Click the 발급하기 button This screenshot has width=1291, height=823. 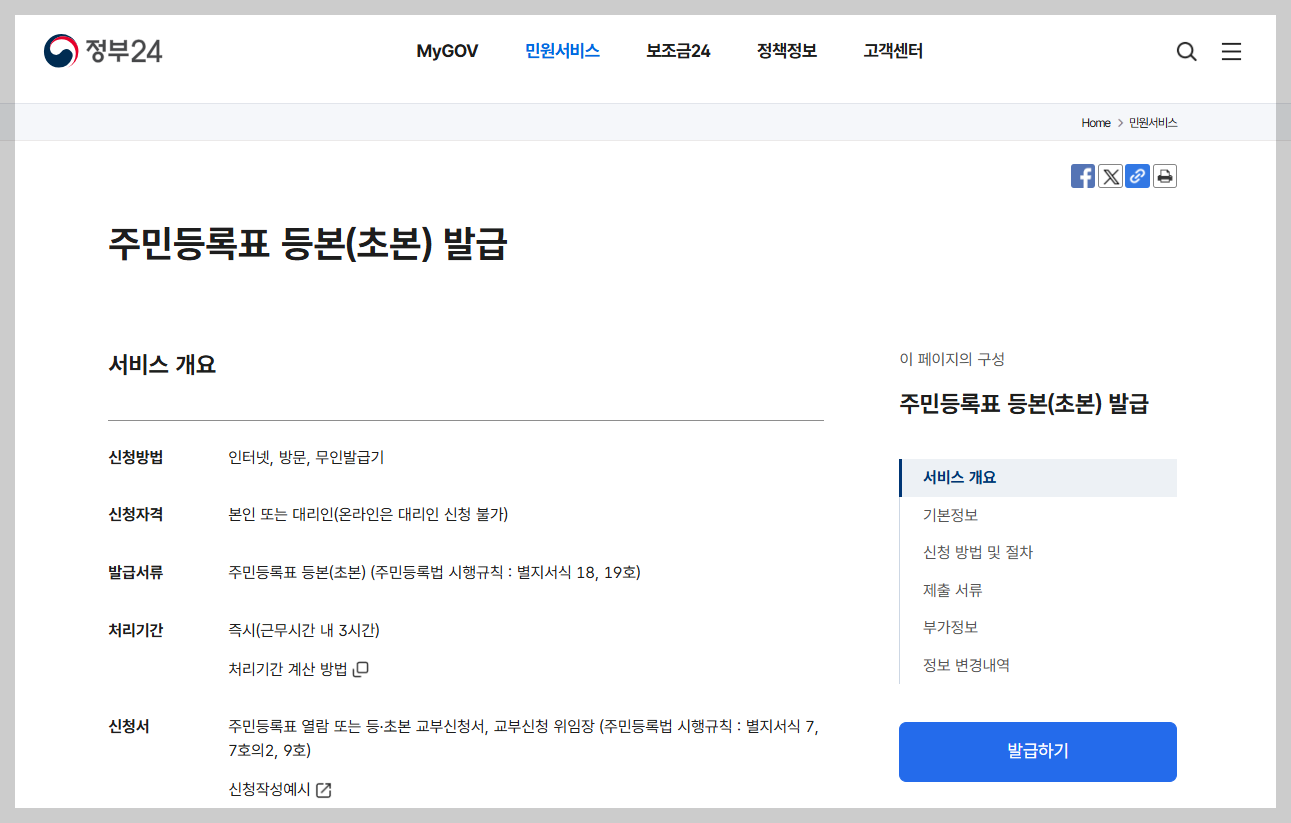pos(1037,751)
